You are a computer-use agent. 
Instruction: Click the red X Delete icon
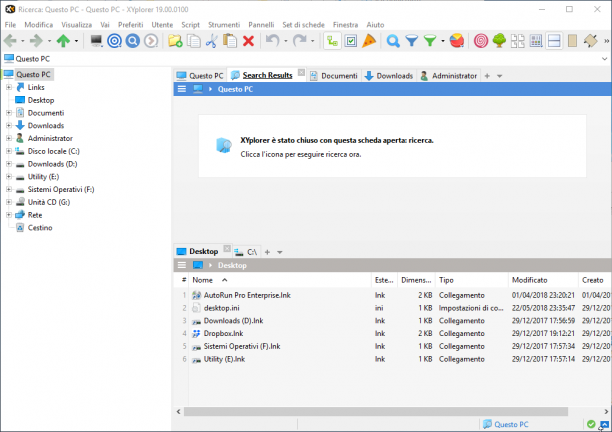point(248,41)
